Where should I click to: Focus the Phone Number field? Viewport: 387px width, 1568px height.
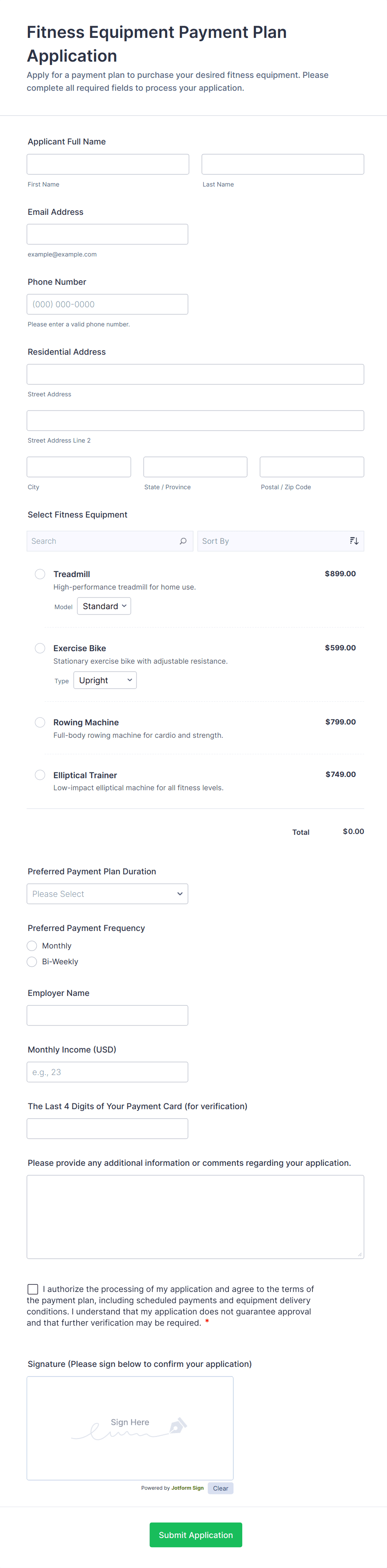click(107, 304)
